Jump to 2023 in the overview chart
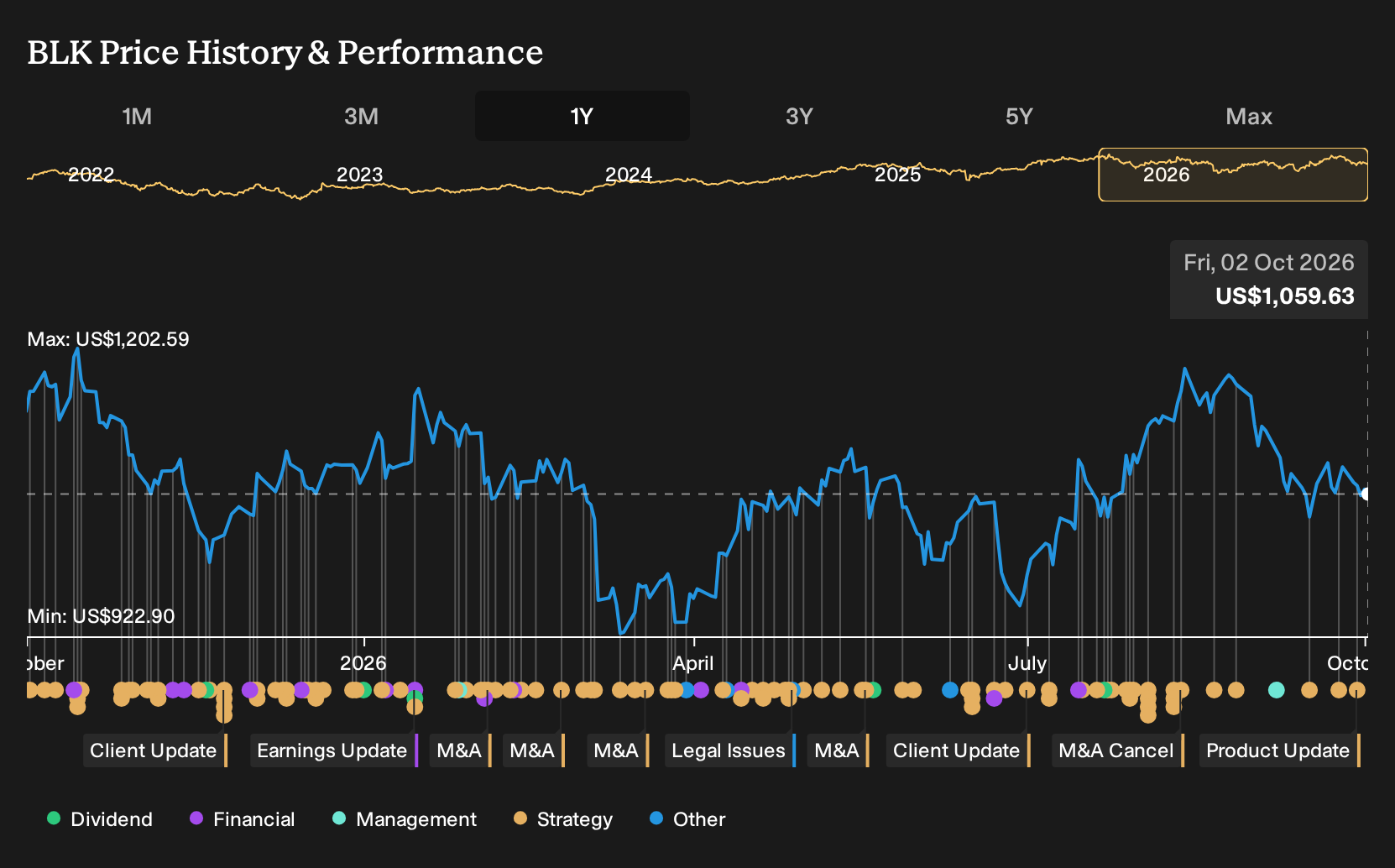This screenshot has width=1395, height=868. pyautogui.click(x=359, y=175)
